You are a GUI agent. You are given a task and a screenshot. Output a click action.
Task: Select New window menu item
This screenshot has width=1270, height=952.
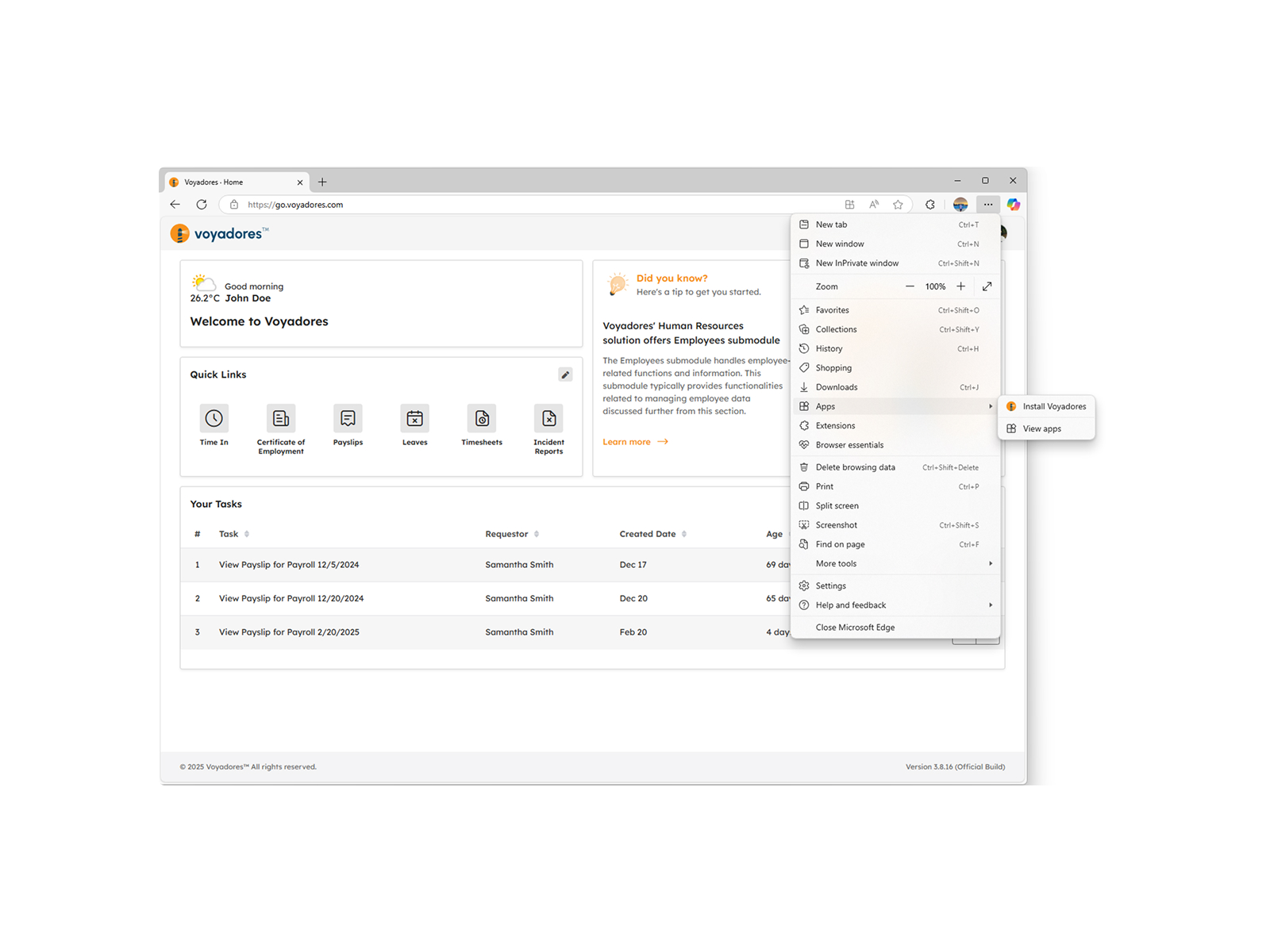[895, 244]
